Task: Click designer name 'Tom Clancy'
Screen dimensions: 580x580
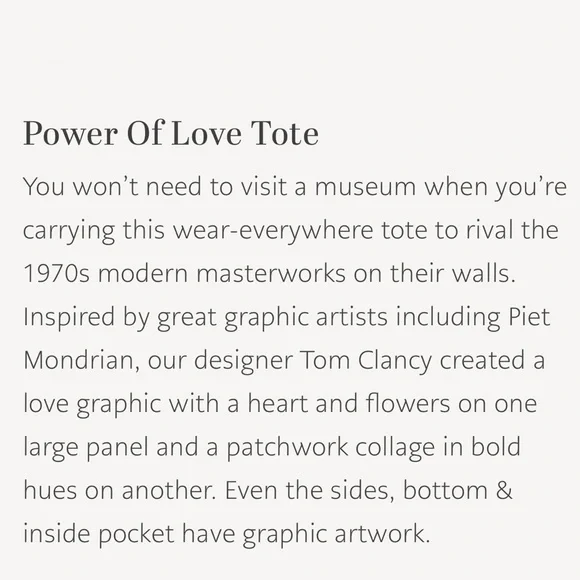Action: coord(365,362)
